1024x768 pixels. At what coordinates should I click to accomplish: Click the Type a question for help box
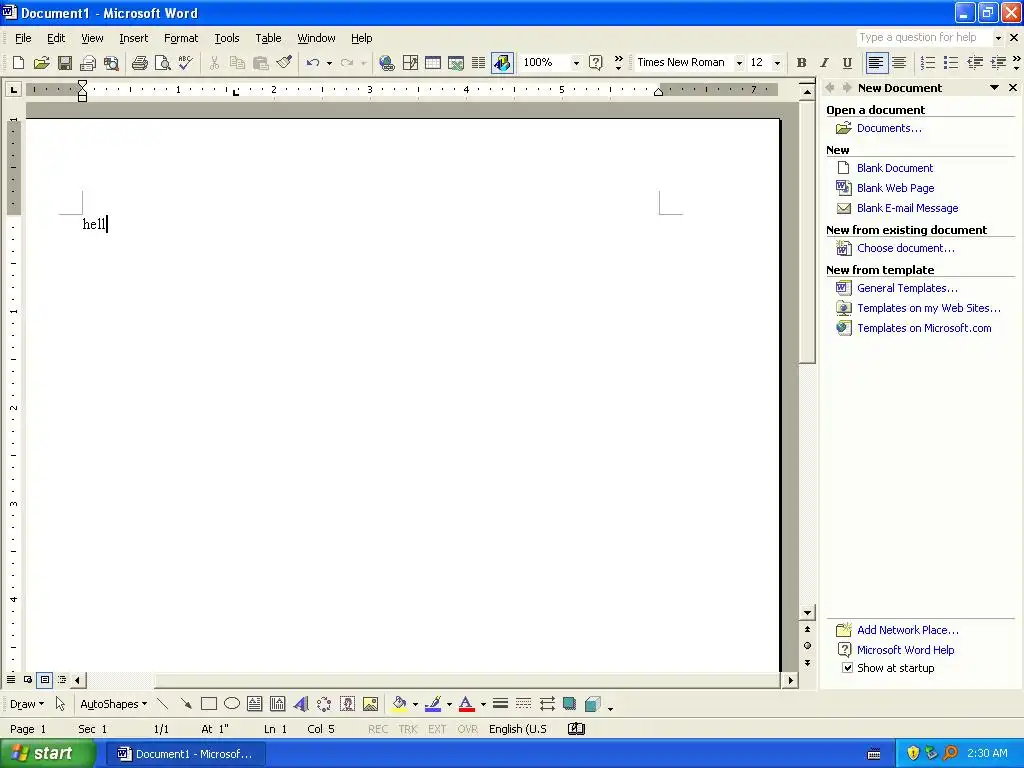tap(925, 37)
